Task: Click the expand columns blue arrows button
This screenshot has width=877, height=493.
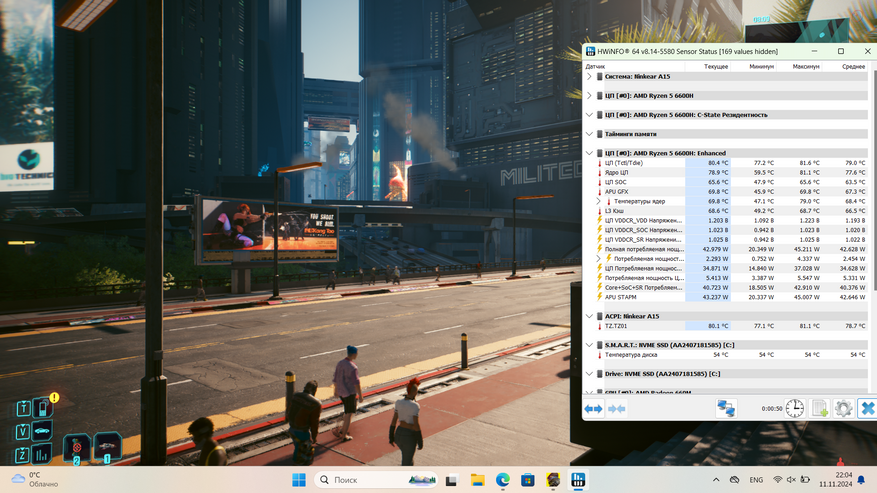Action: click(593, 408)
